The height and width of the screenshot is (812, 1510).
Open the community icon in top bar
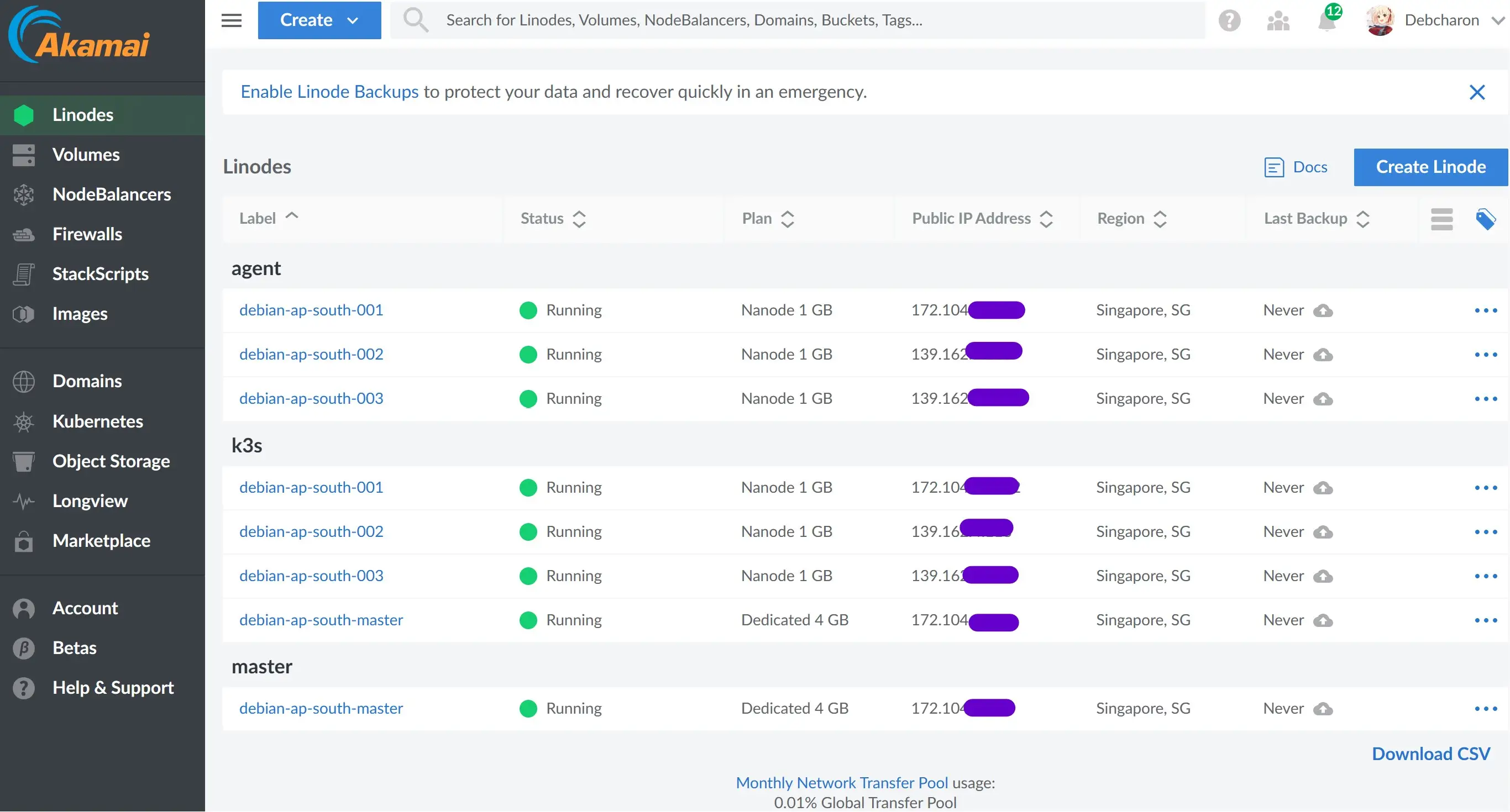pos(1278,20)
